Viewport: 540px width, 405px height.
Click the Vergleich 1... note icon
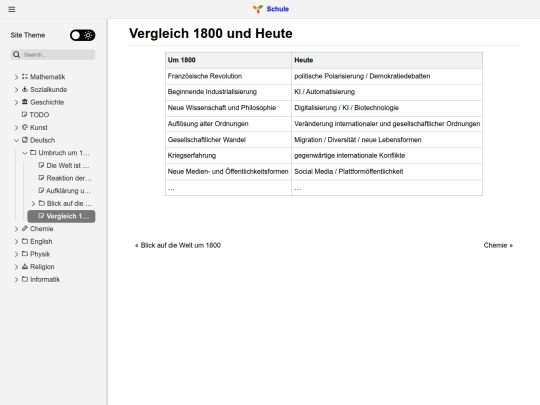coord(41,216)
